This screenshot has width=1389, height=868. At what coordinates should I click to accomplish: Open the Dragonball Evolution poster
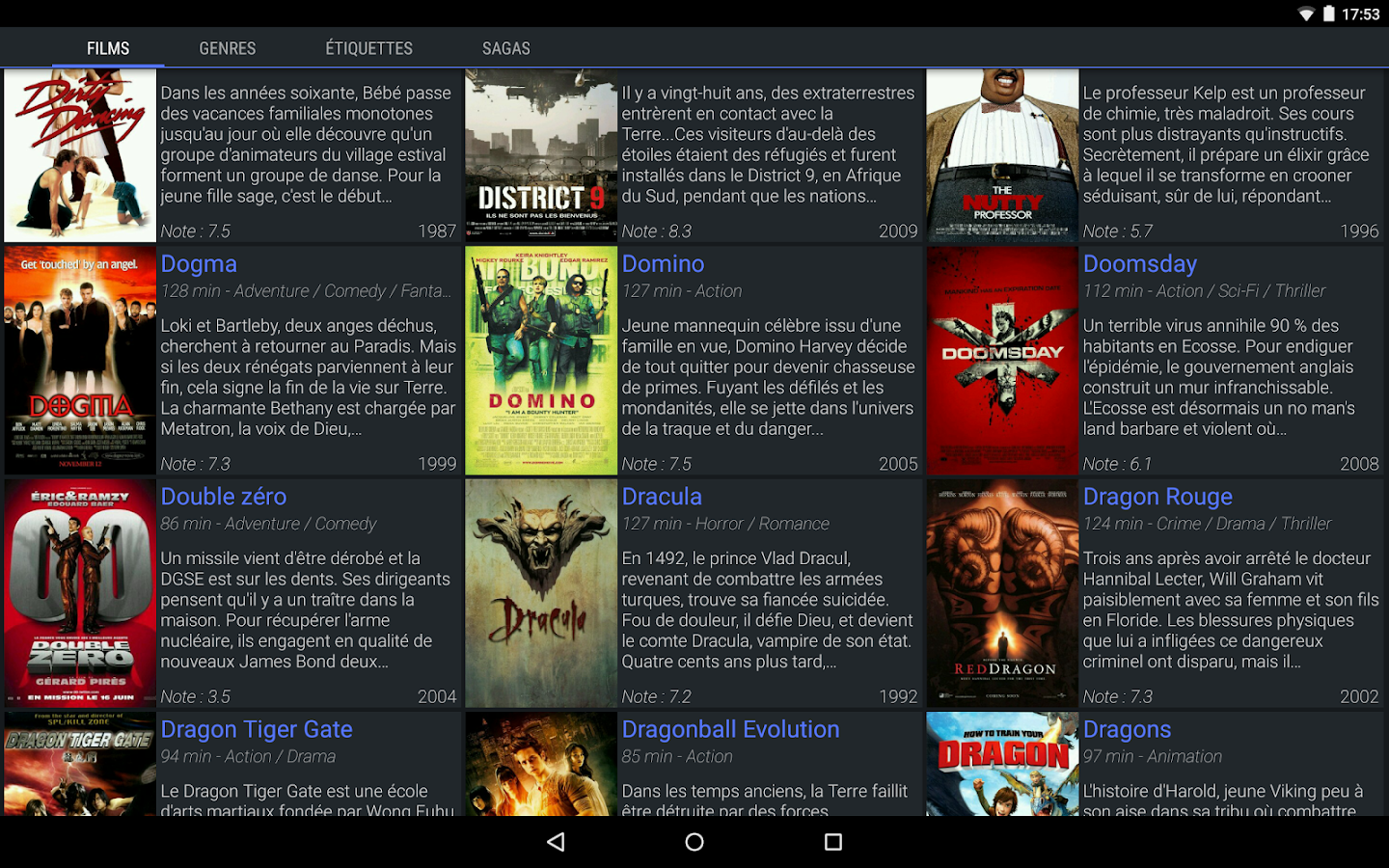click(541, 764)
